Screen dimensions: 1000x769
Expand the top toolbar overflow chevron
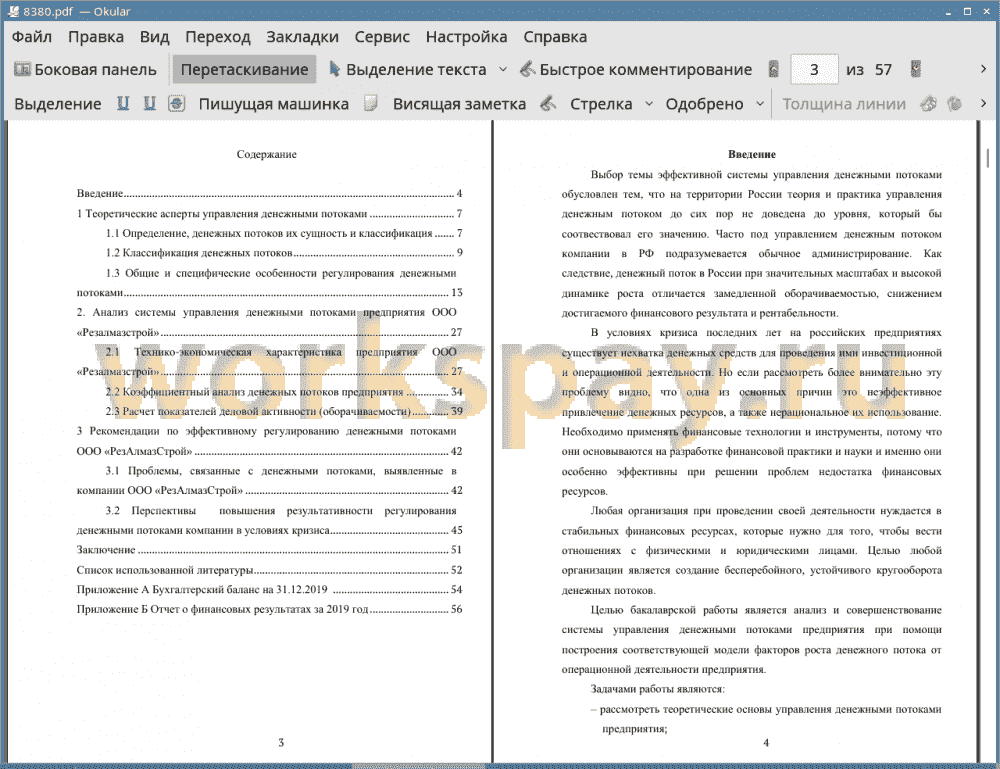[x=983, y=69]
